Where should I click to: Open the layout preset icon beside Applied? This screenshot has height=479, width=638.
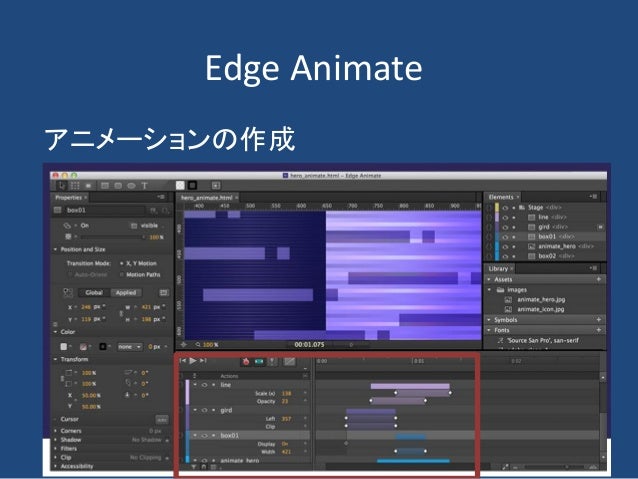click(x=164, y=293)
